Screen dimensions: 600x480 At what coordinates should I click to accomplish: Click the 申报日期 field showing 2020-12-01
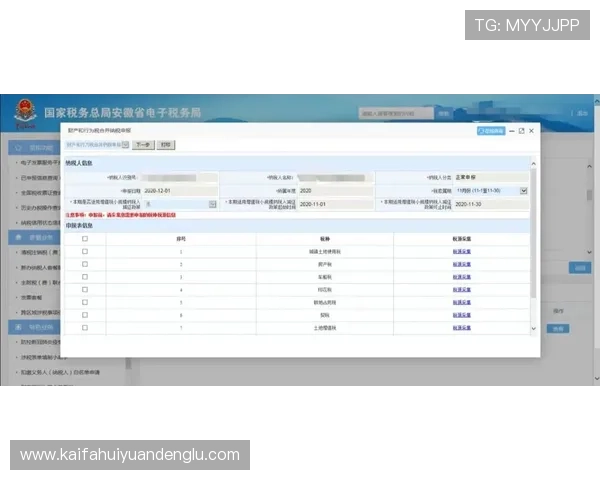[x=180, y=191]
